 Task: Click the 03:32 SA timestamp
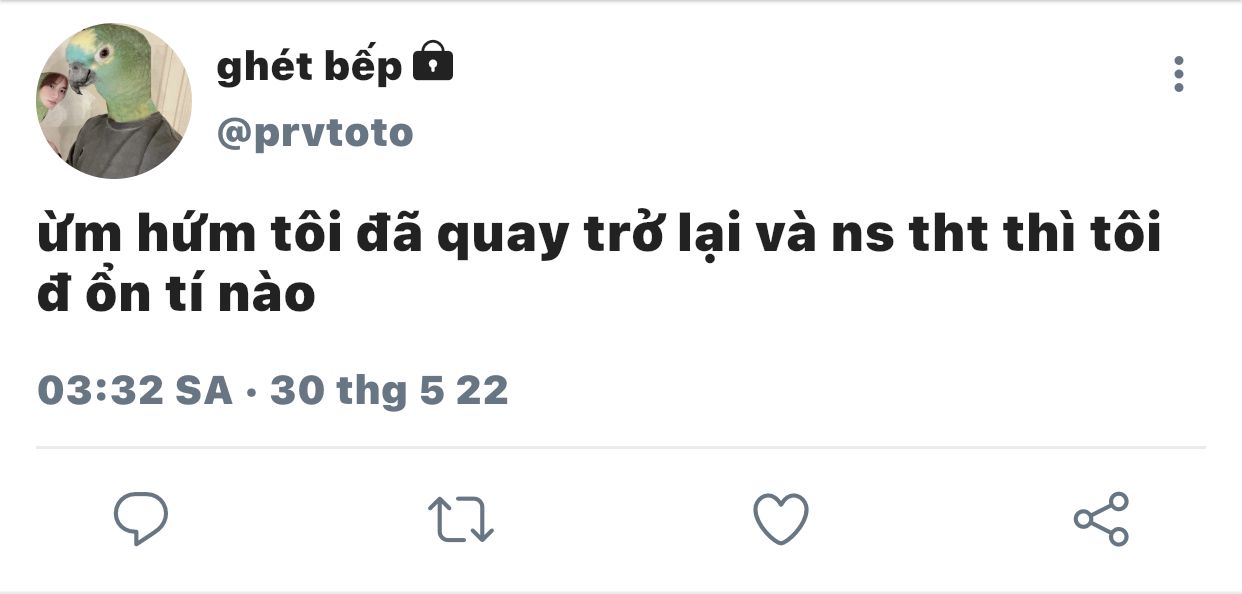coord(135,390)
